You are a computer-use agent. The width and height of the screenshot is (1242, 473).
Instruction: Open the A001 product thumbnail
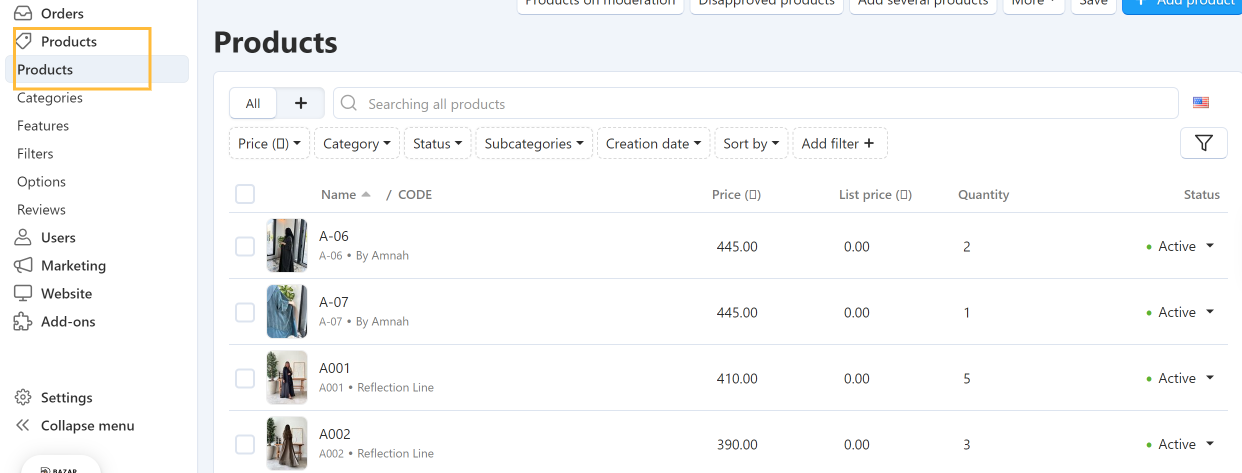pos(287,378)
